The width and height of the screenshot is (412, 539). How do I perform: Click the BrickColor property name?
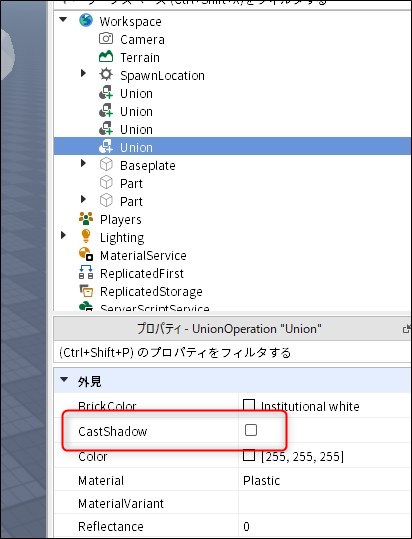coord(107,406)
